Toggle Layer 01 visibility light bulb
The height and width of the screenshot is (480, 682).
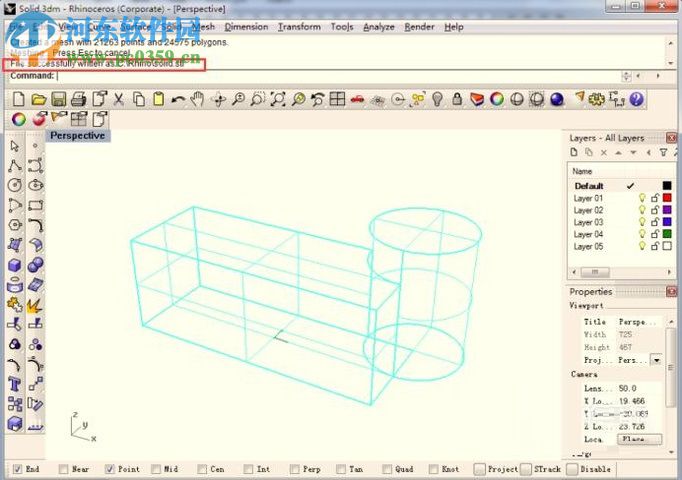pyautogui.click(x=642, y=198)
